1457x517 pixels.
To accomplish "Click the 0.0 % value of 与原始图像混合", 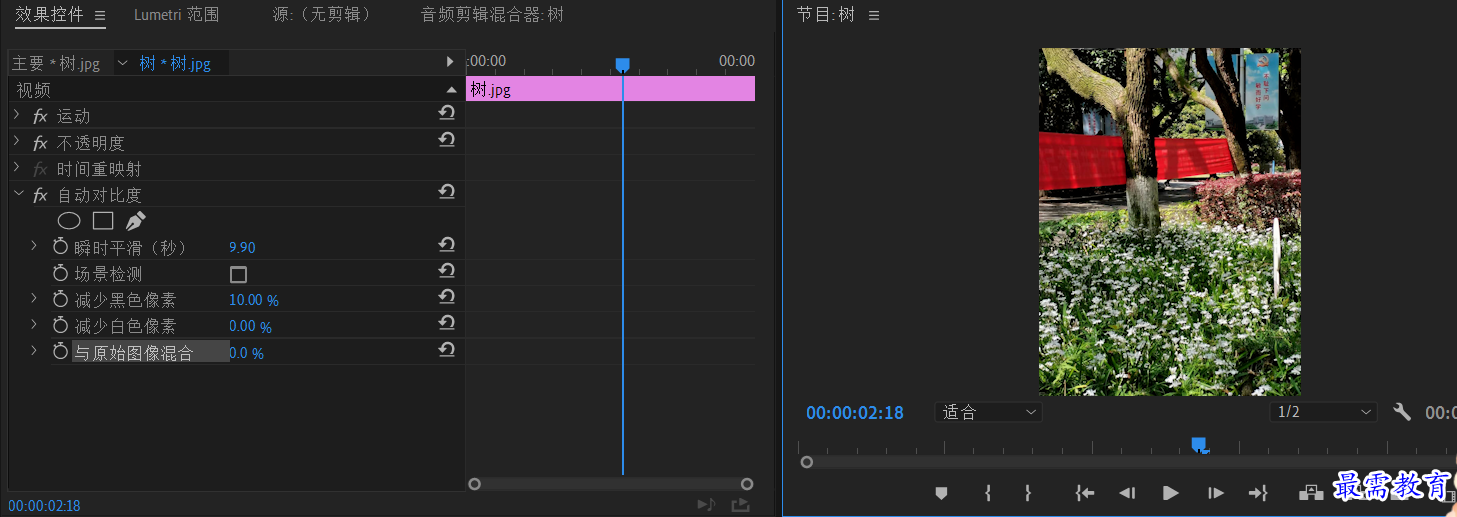I will tap(246, 353).
